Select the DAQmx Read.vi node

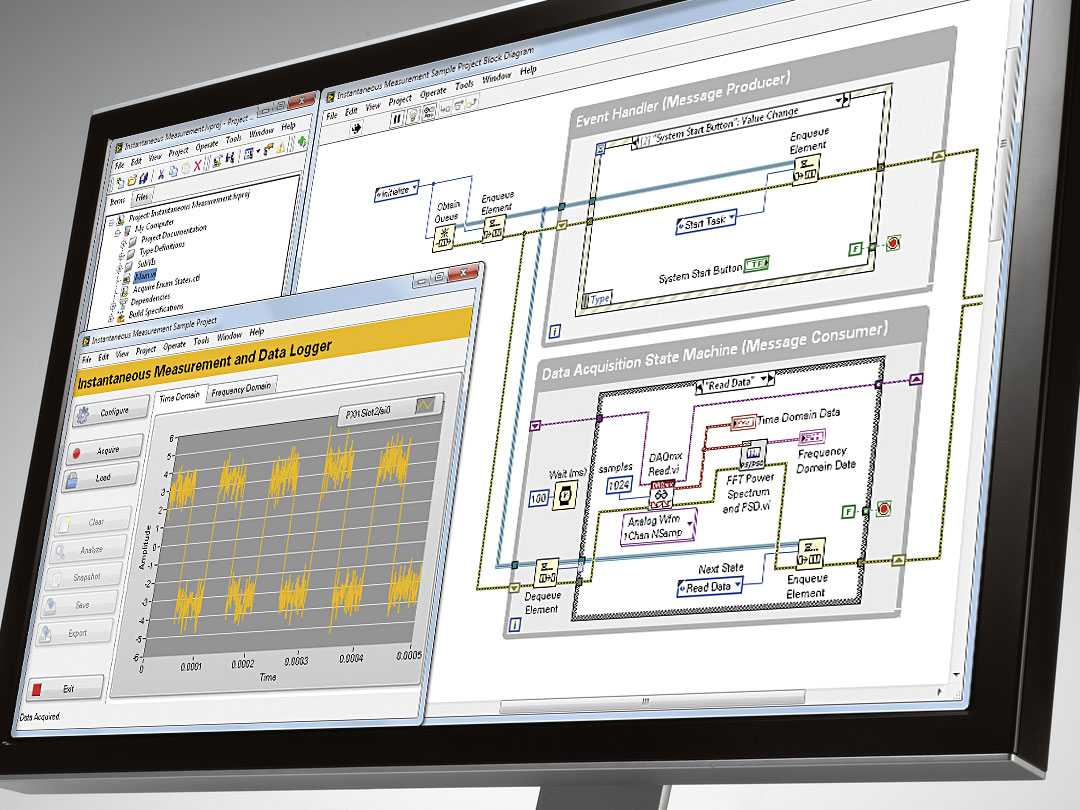point(662,495)
